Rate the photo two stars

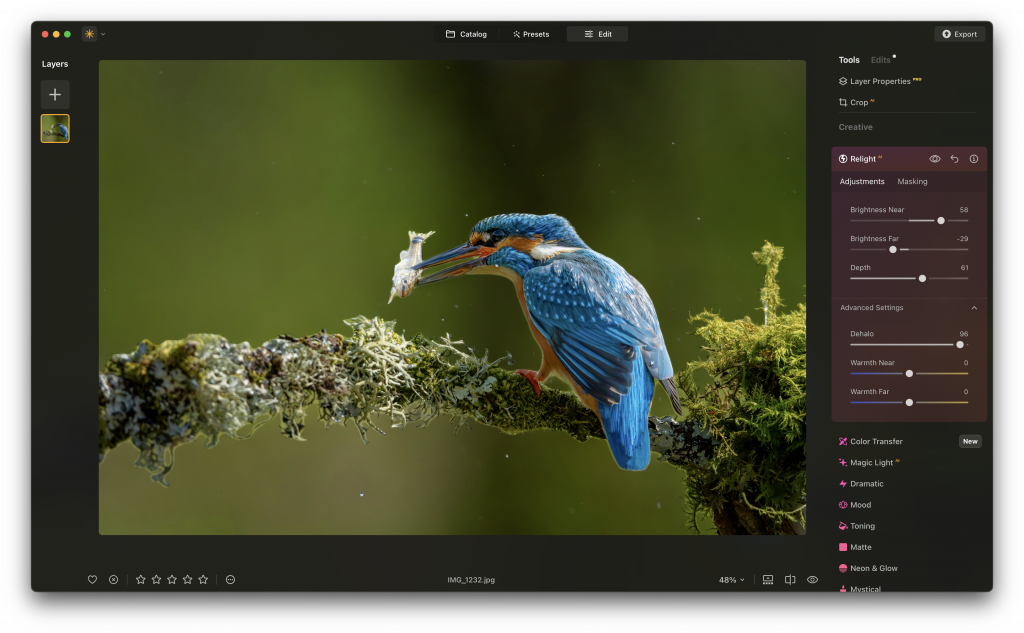point(156,579)
